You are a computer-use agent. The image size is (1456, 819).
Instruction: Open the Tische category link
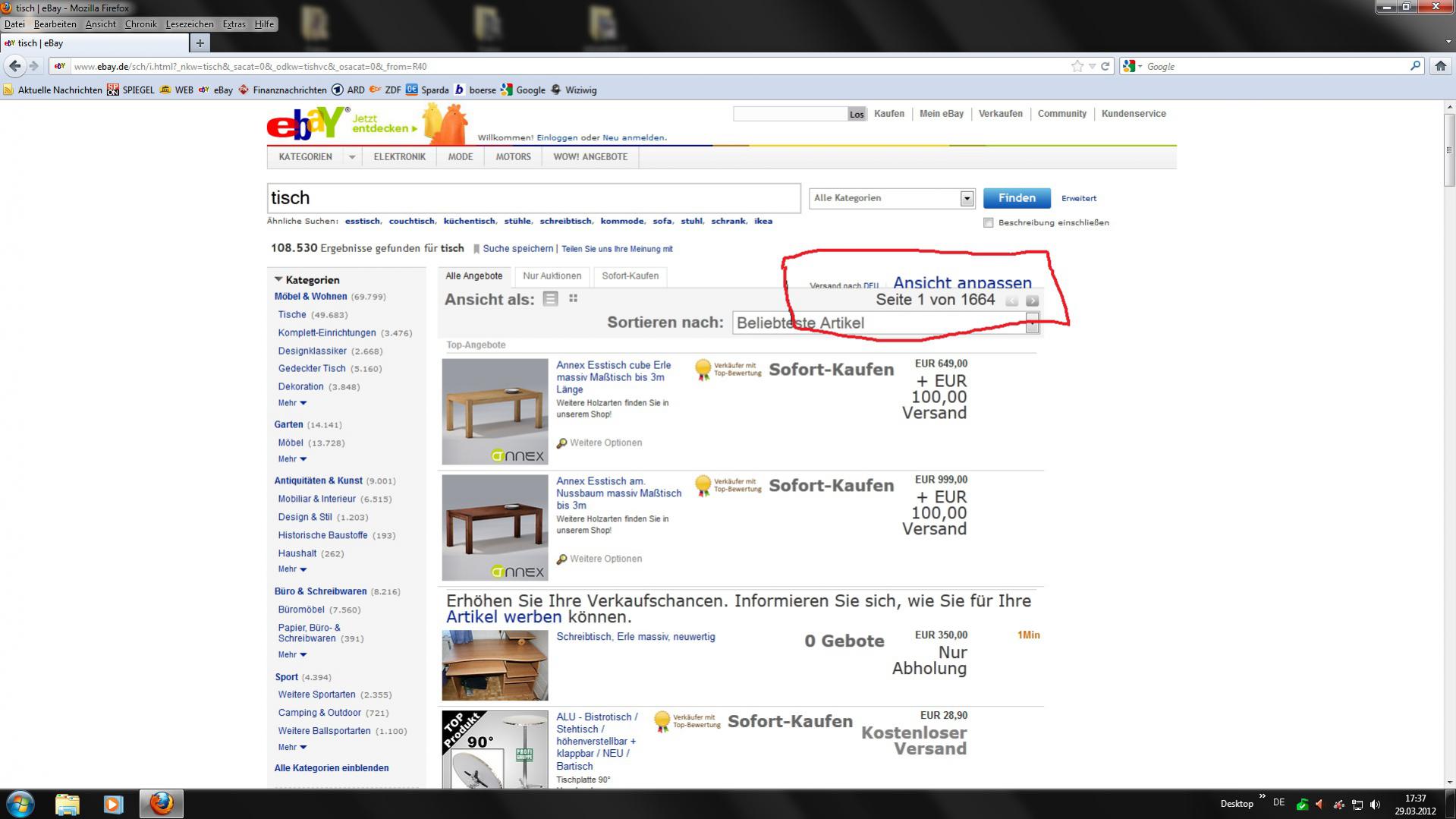click(x=292, y=315)
